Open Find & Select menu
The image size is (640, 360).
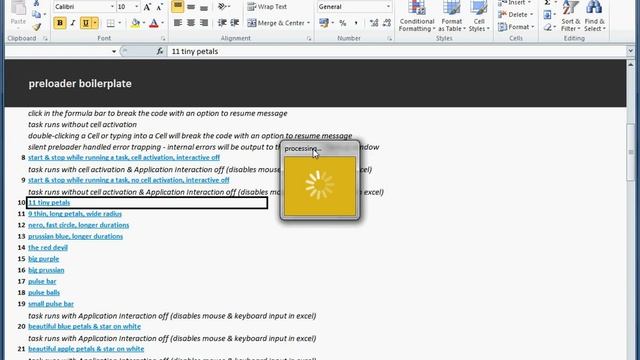click(594, 16)
